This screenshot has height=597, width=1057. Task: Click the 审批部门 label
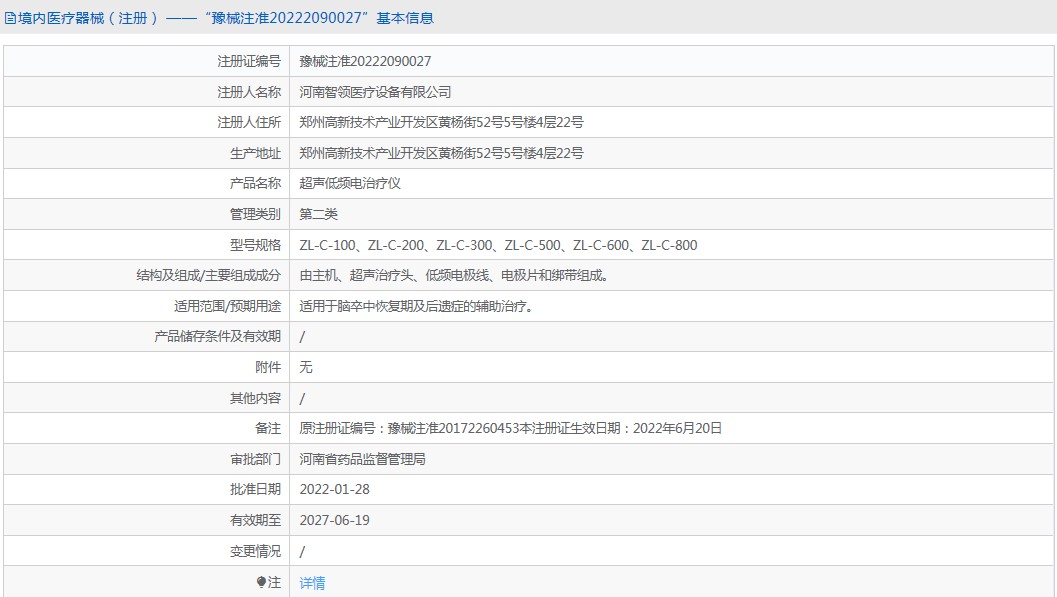pos(255,460)
